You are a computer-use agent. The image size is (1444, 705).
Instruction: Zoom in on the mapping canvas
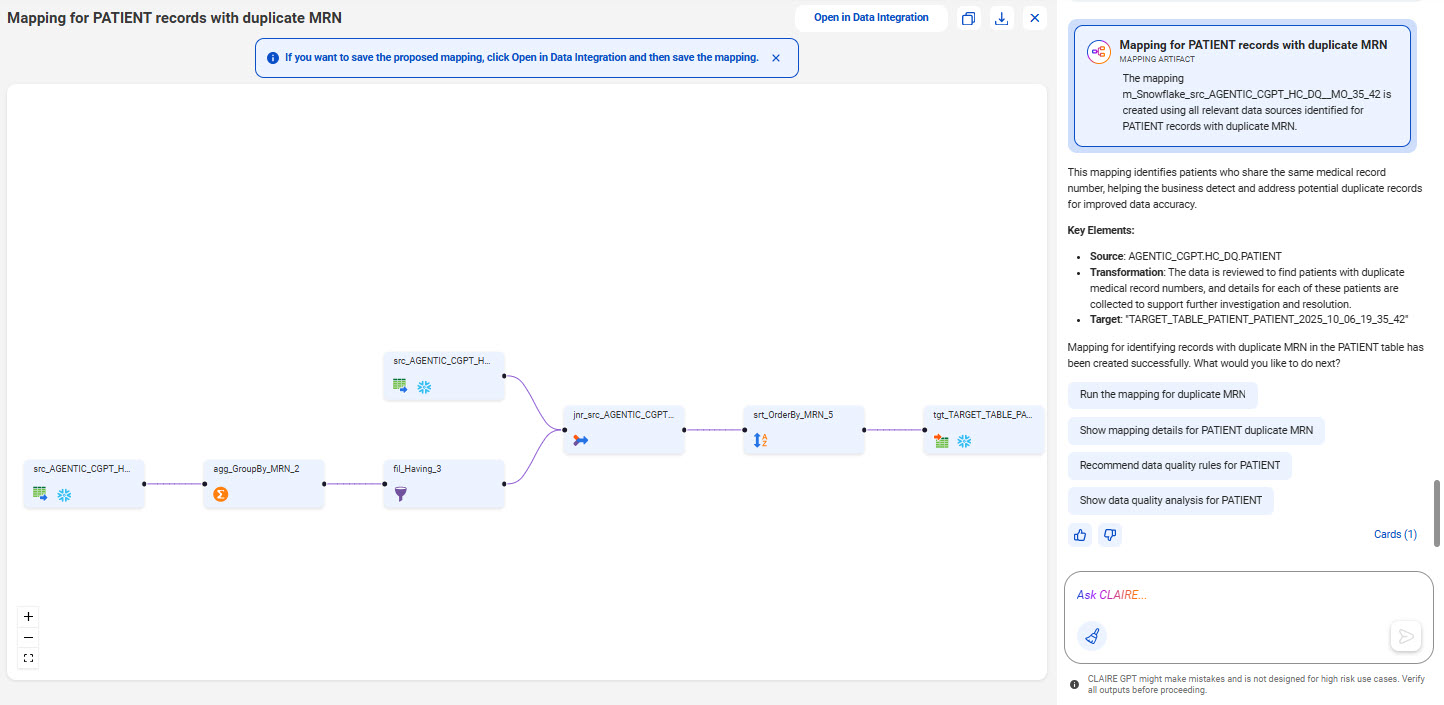click(x=28, y=616)
